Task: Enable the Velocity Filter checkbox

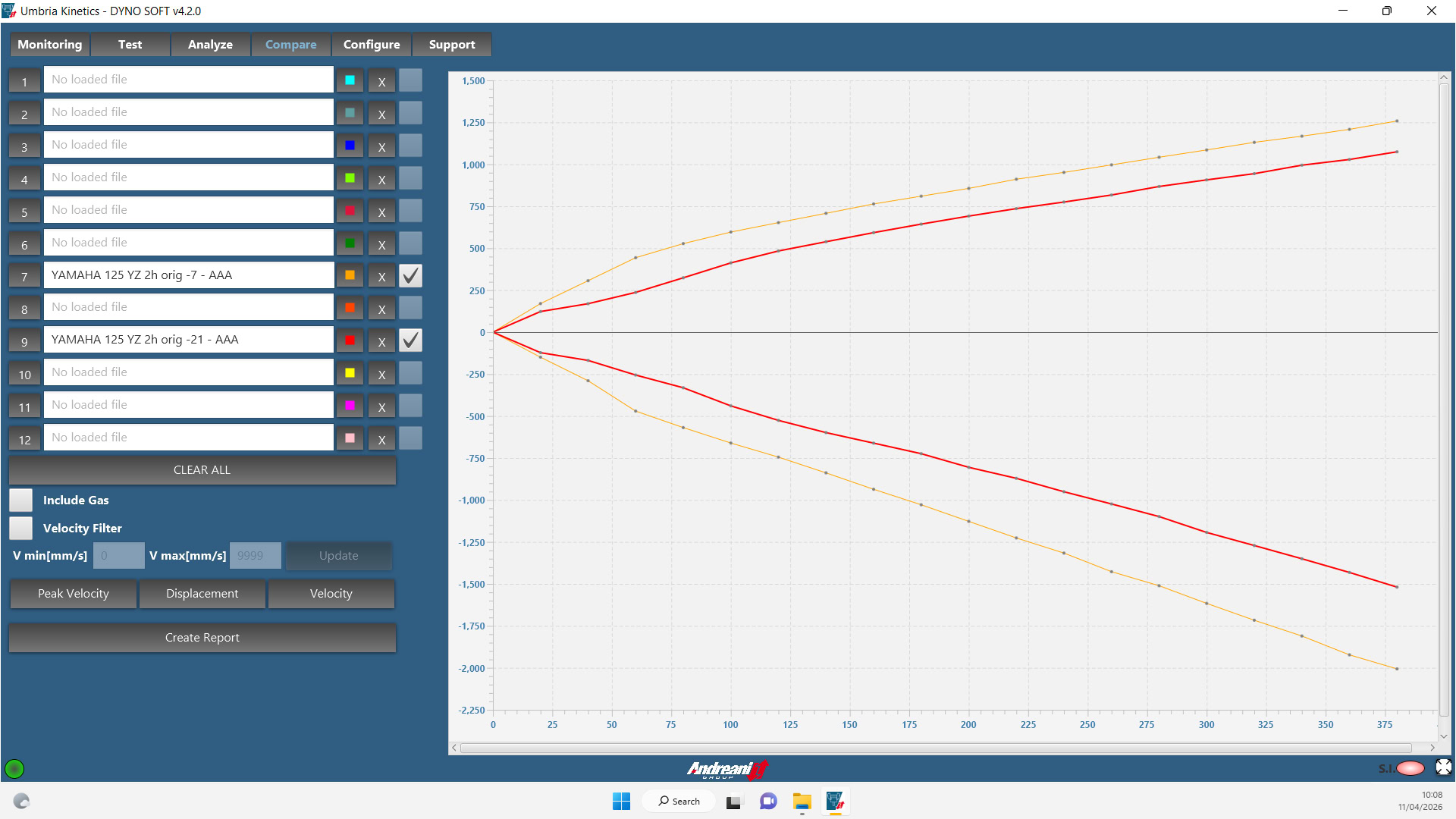Action: (x=21, y=529)
